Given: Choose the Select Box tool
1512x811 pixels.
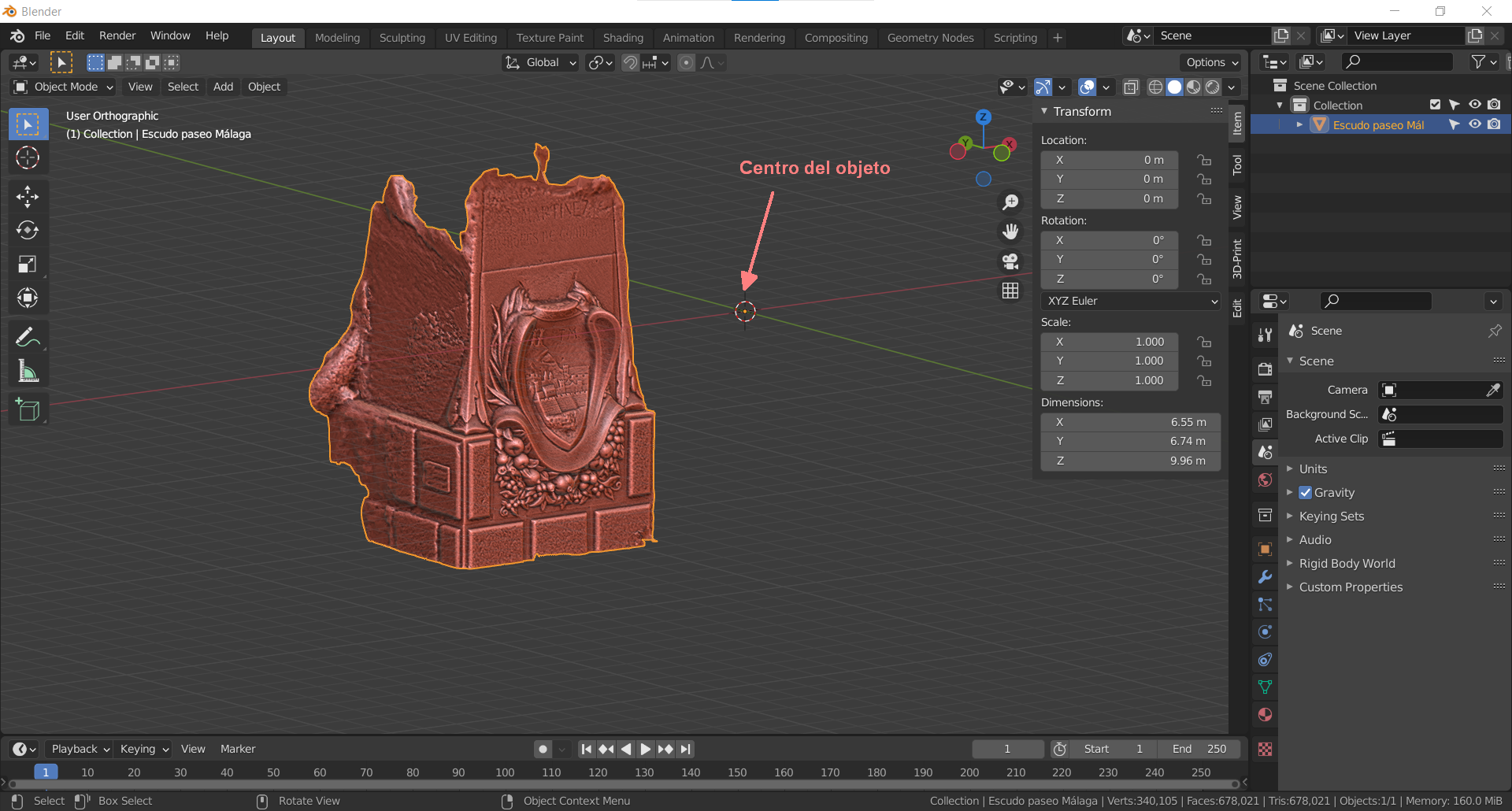Looking at the screenshot, I should tap(28, 124).
